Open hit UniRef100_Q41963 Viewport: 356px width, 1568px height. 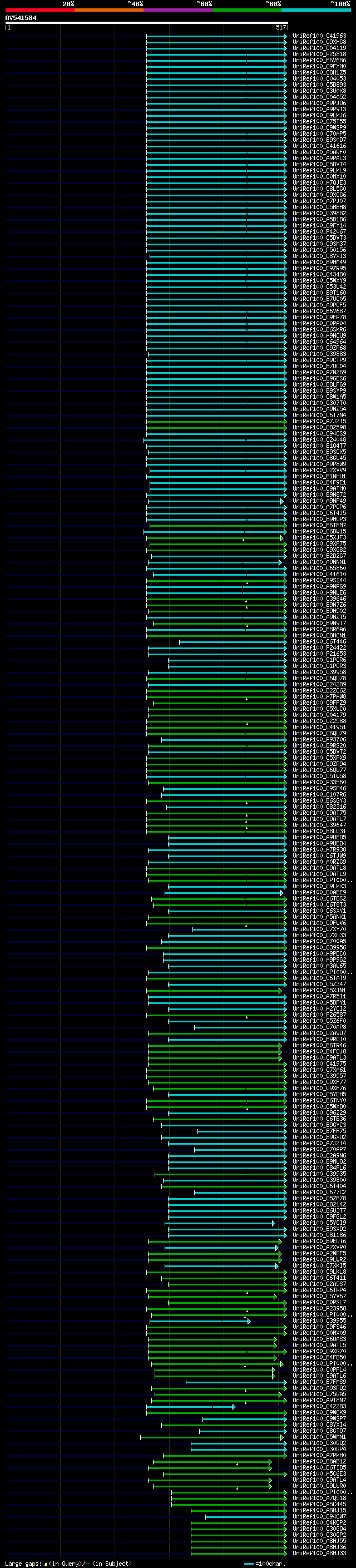(x=319, y=36)
